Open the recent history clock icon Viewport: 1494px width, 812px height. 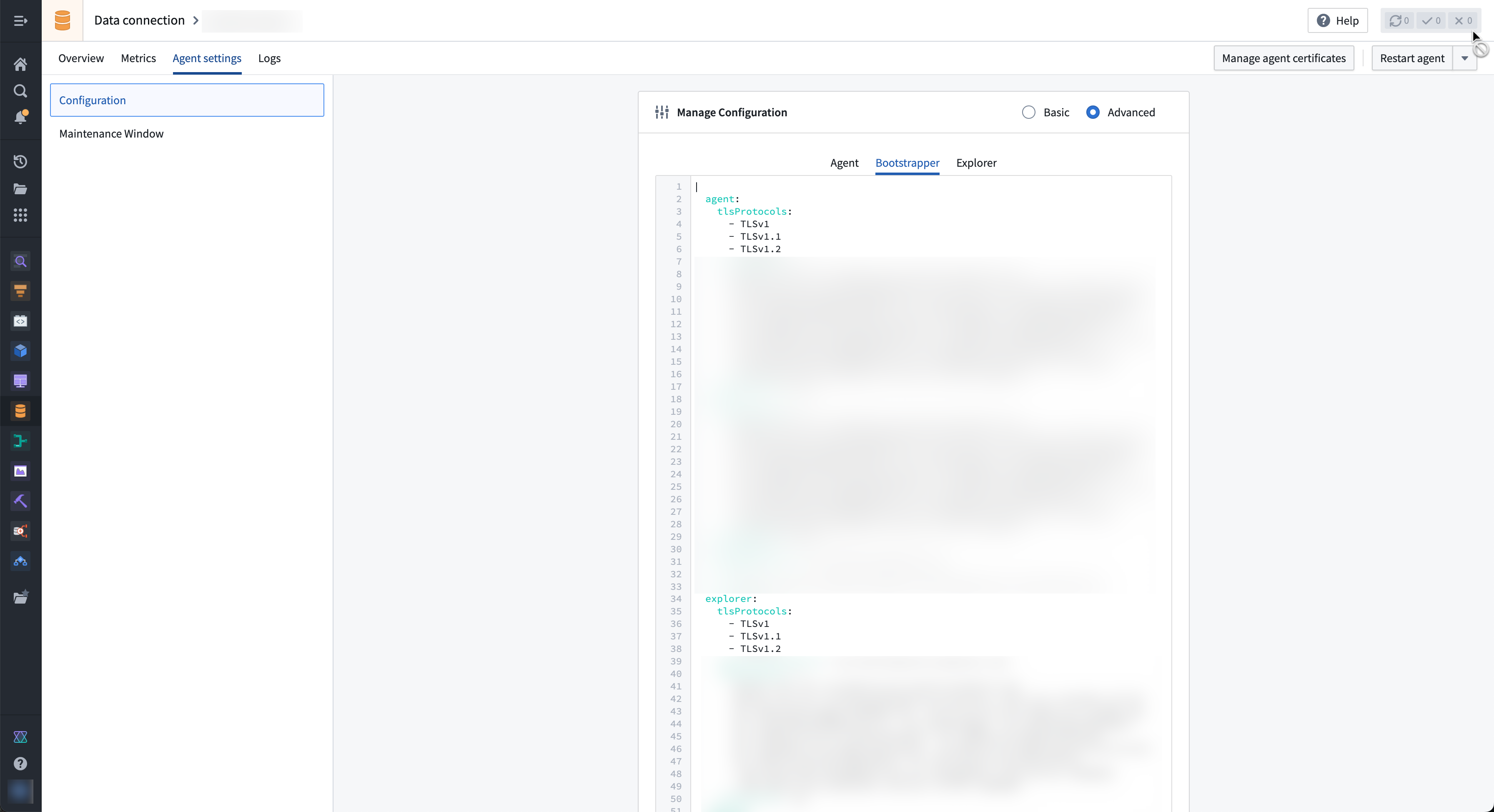(20, 162)
